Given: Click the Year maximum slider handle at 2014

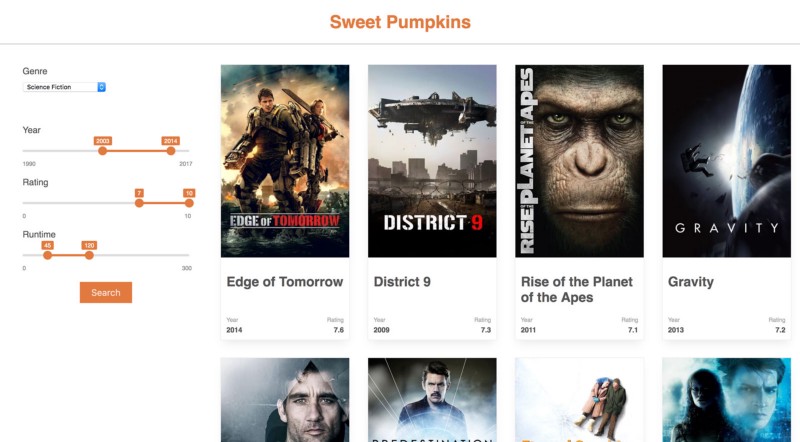Looking at the screenshot, I should pos(171,151).
